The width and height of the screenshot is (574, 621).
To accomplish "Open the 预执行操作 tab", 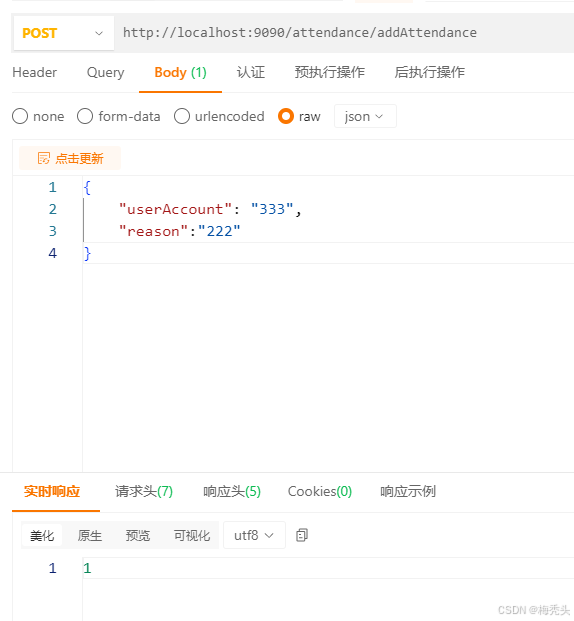I will tap(330, 72).
